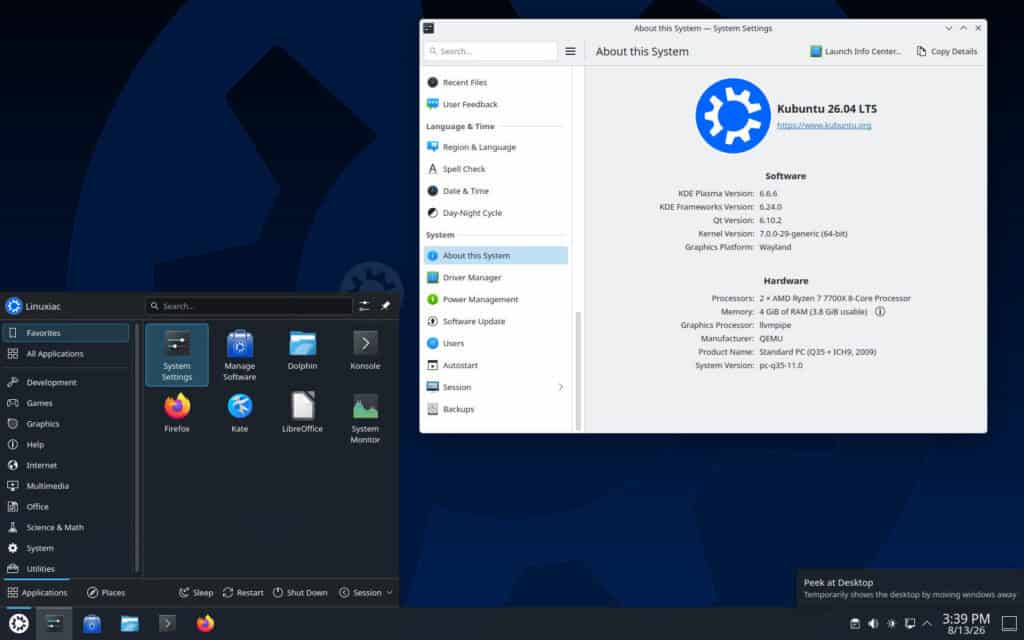Open the hamburger menu in System Settings
This screenshot has width=1024, height=640.
570,51
